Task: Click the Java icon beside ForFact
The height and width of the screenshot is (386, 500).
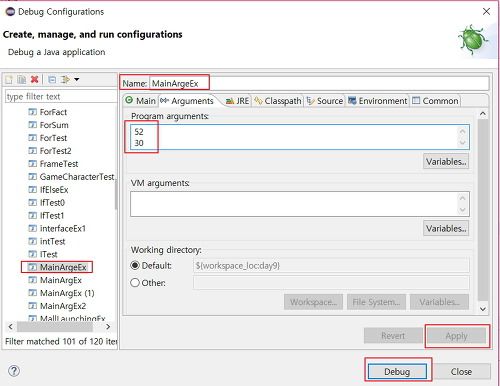Action: [x=32, y=112]
